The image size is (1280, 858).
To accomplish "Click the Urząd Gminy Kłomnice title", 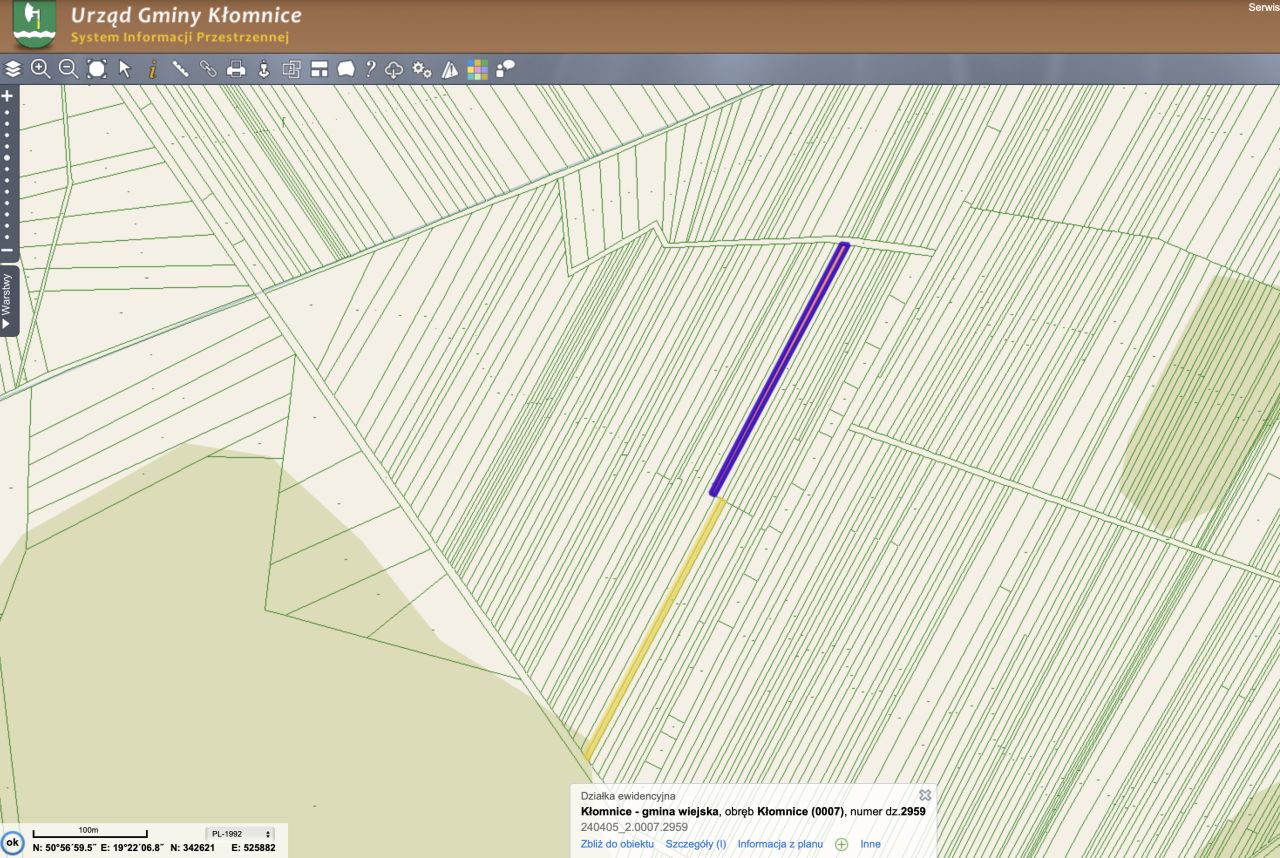I will [186, 16].
